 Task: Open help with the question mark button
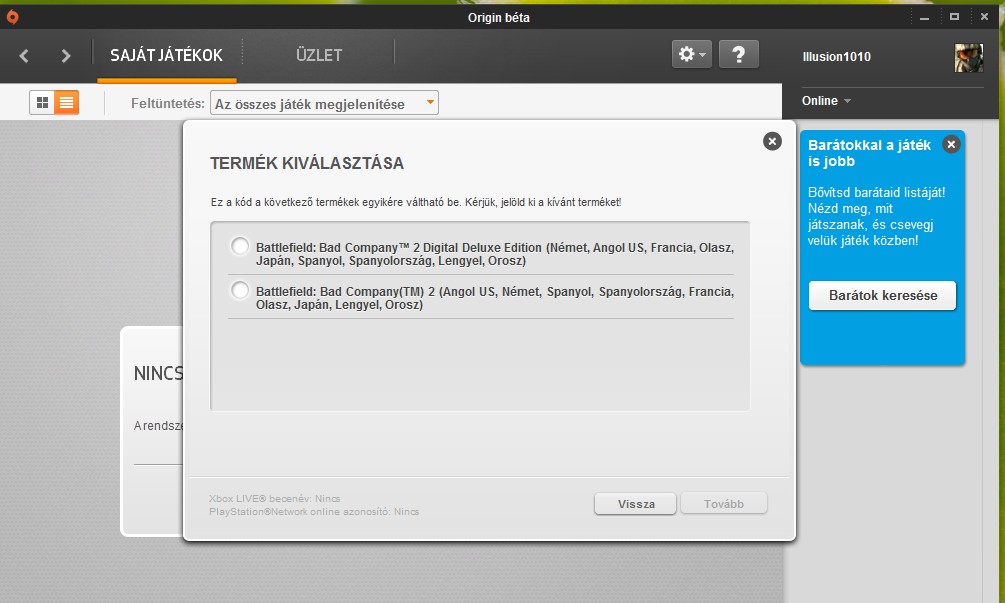point(738,54)
